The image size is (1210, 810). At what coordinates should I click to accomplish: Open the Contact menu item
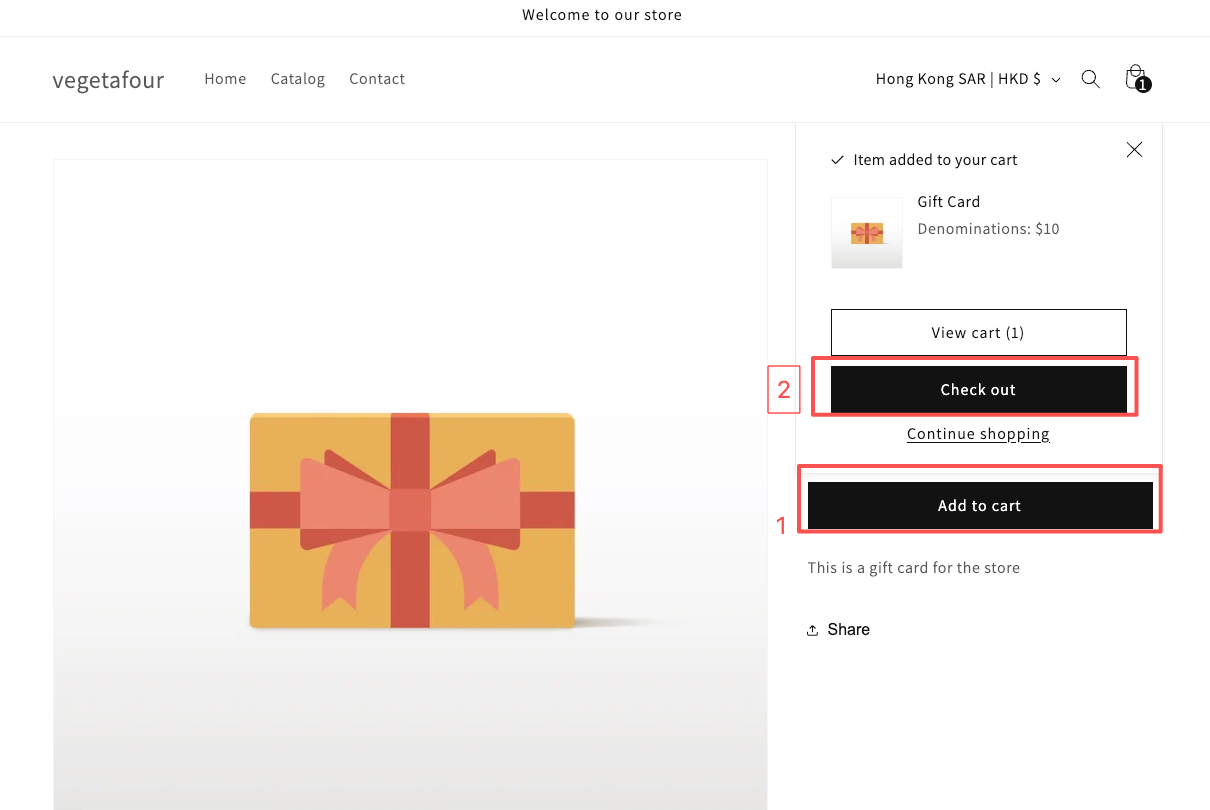(x=377, y=79)
